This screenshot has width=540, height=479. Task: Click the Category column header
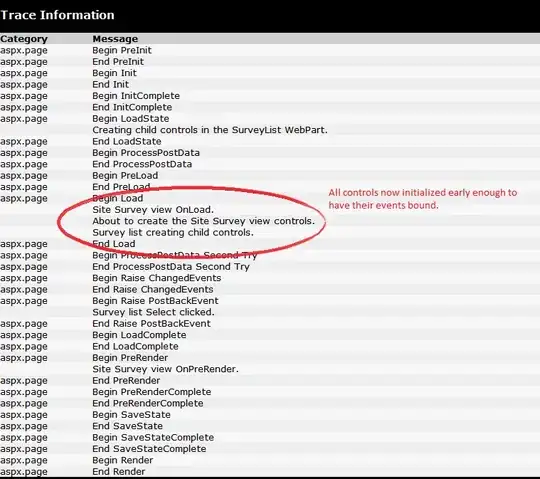pyautogui.click(x=24, y=39)
